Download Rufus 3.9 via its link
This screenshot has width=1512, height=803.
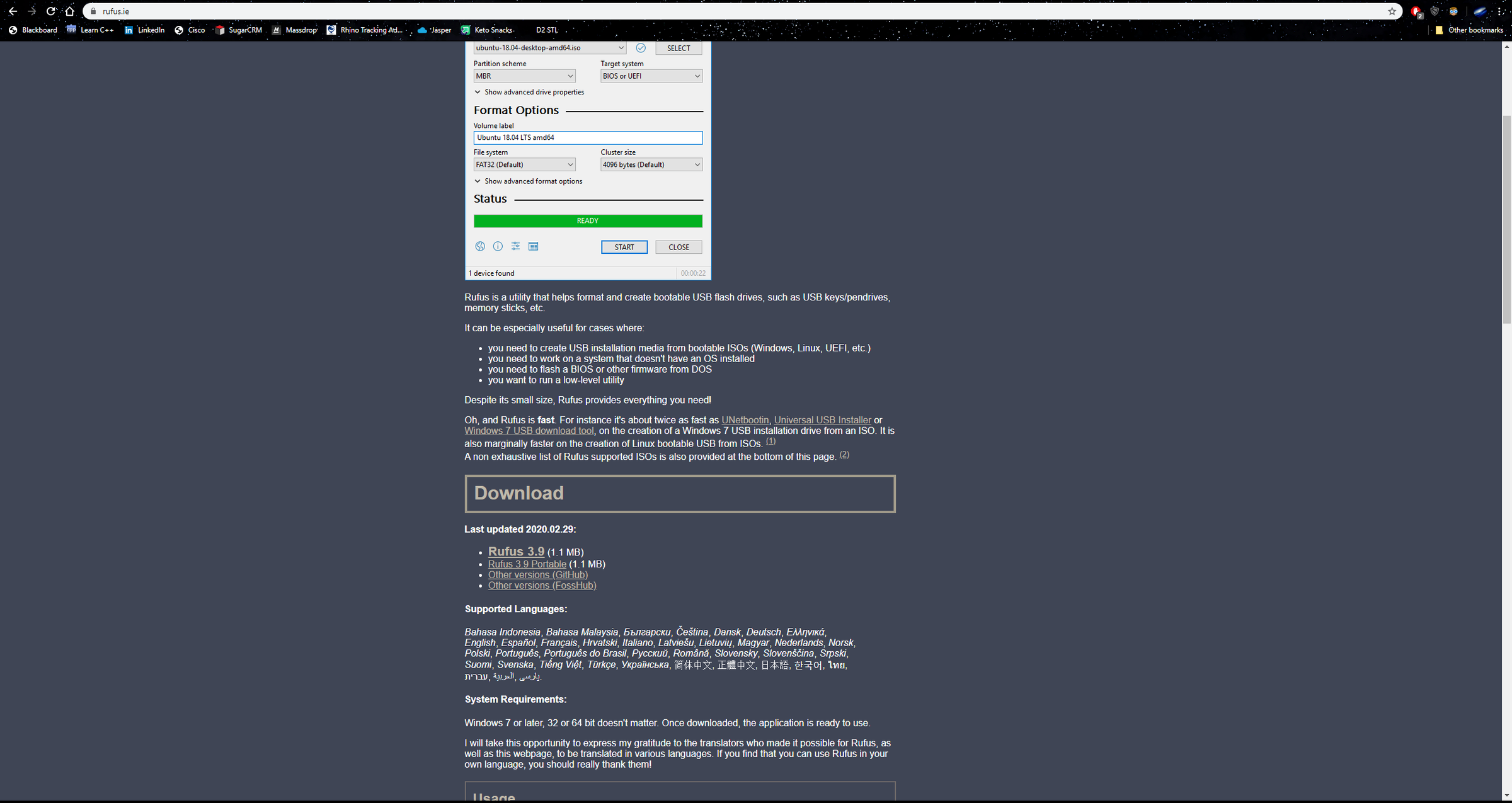coord(516,551)
